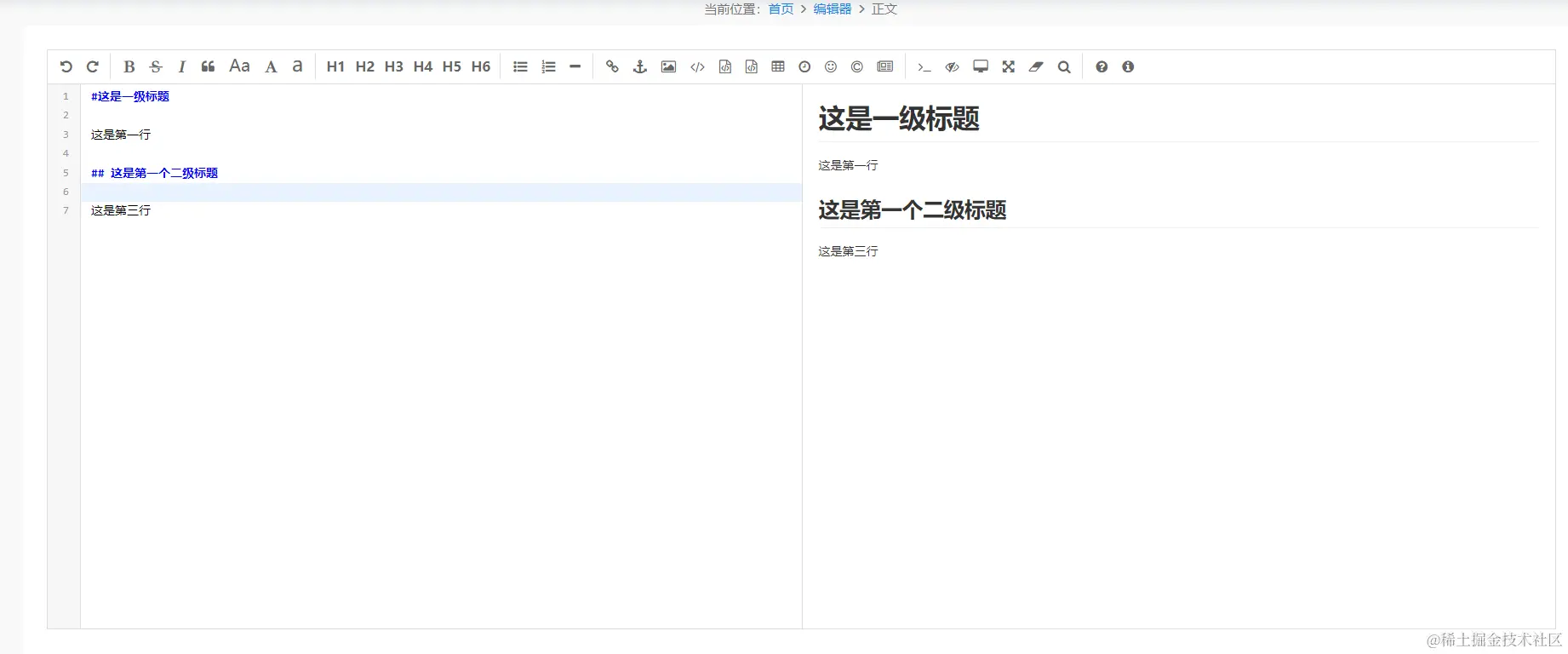This screenshot has height=654, width=1568.
Task: Insert inline code
Action: coord(697,66)
